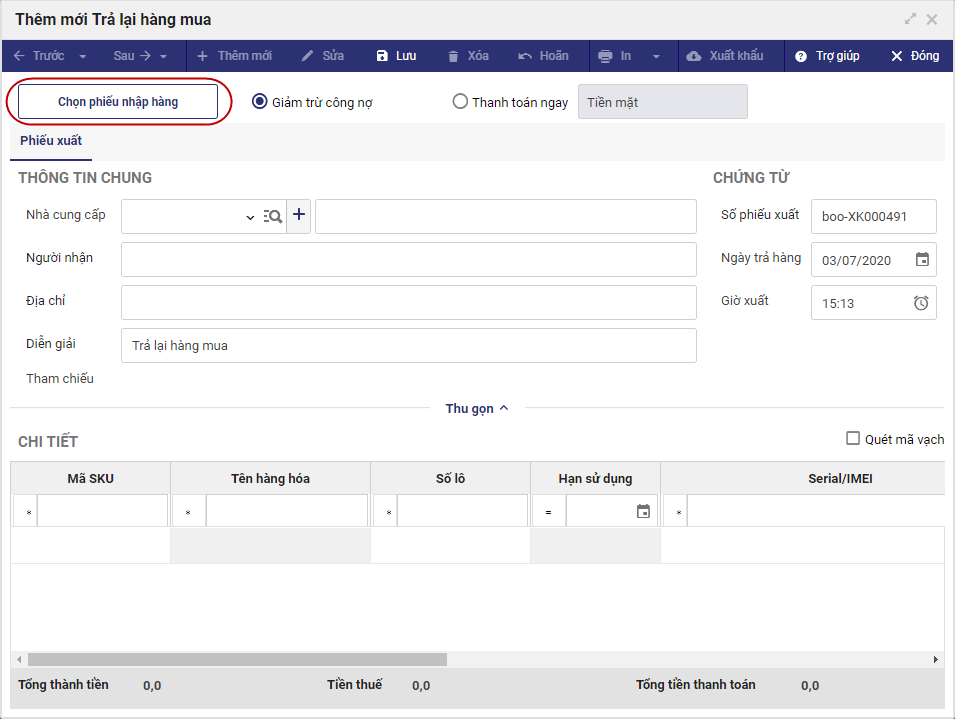This screenshot has height=719, width=955.
Task: Click the Địa chỉ input field
Action: coord(409,303)
